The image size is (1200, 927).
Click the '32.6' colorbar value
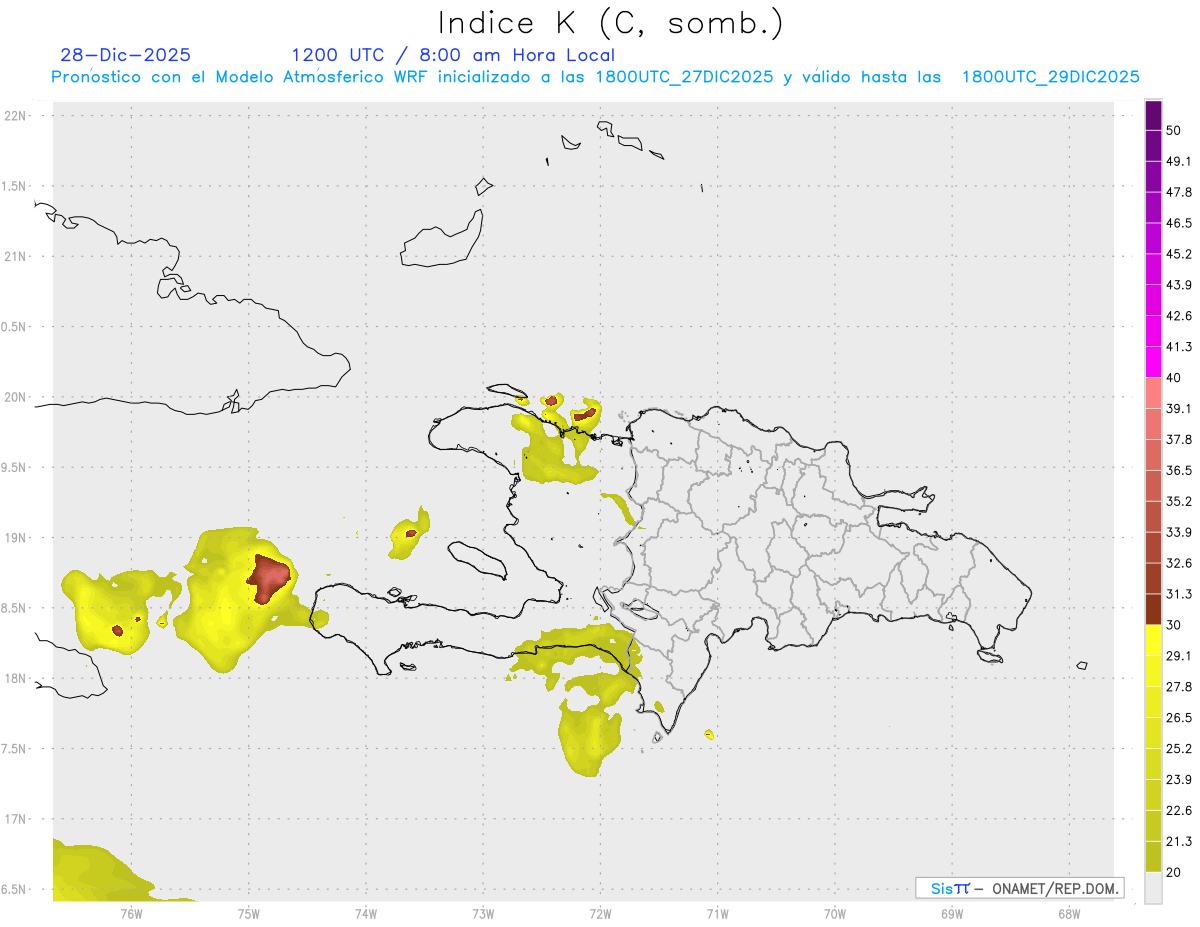point(1178,563)
